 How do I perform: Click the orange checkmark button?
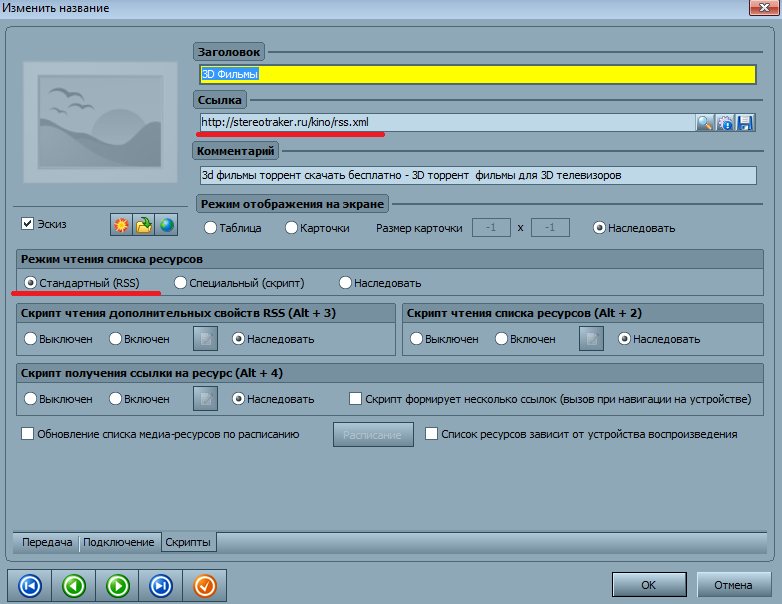pyautogui.click(x=205, y=585)
